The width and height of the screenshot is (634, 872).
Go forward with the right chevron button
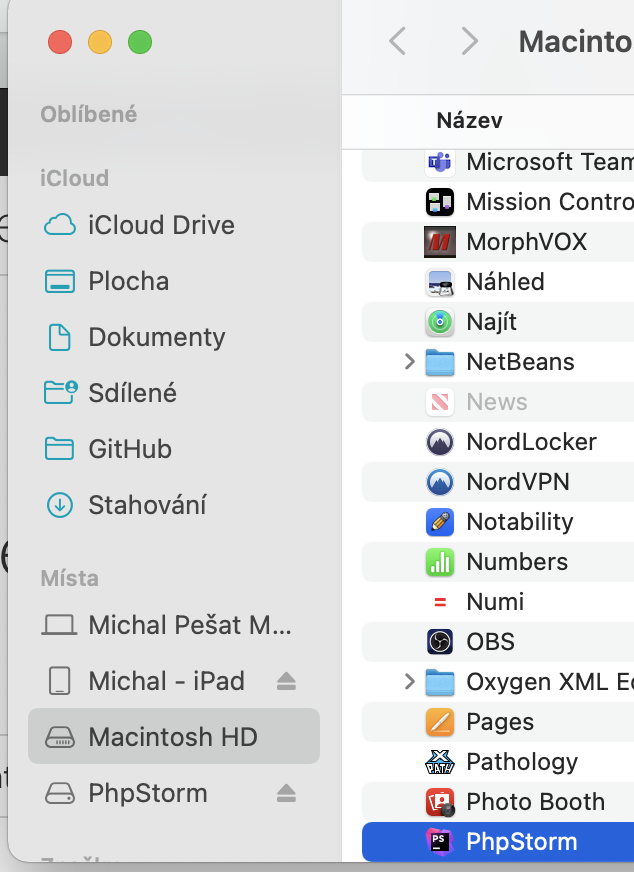(x=470, y=41)
